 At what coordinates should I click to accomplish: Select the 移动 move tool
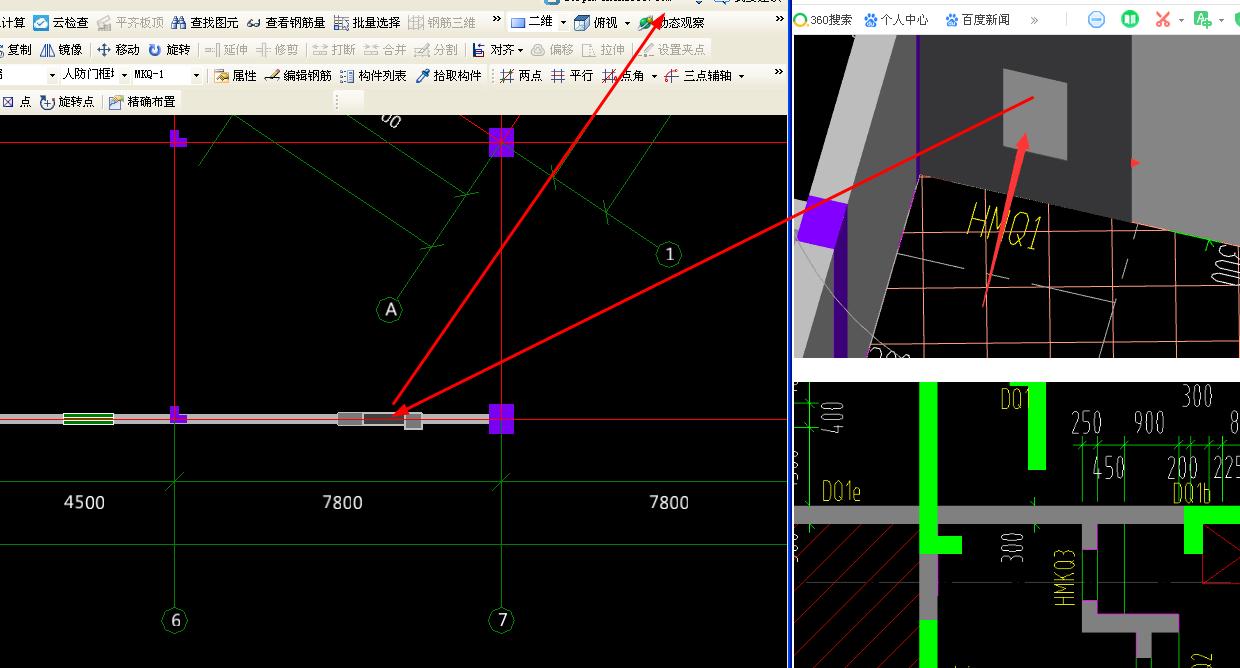[x=118, y=49]
